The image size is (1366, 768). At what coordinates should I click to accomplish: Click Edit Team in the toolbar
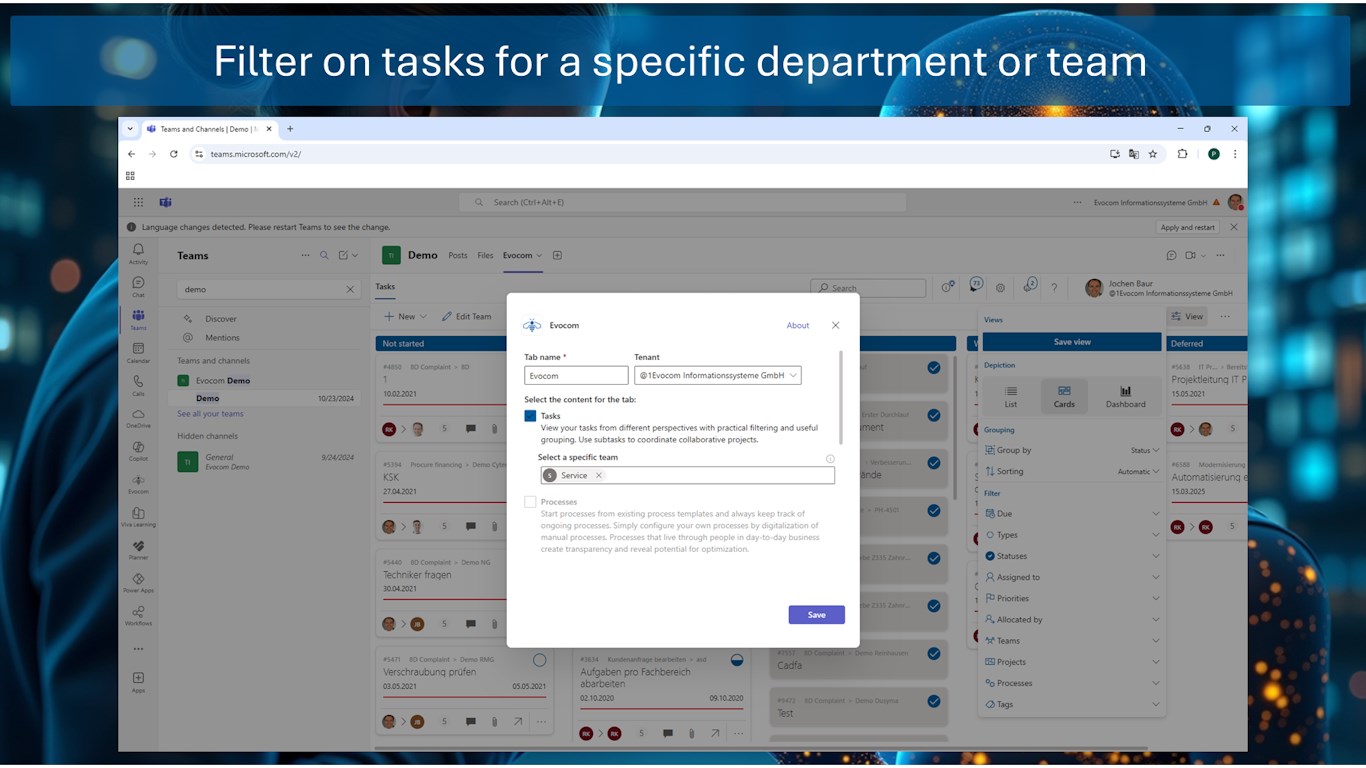[x=467, y=316]
